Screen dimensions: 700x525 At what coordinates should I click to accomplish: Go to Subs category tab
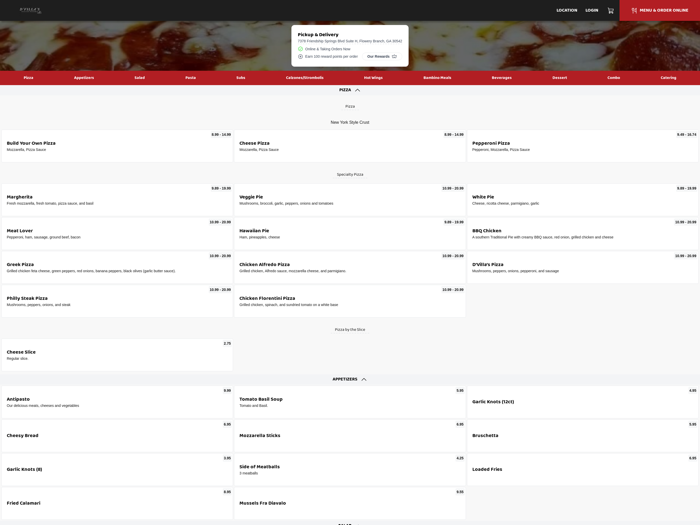[241, 78]
